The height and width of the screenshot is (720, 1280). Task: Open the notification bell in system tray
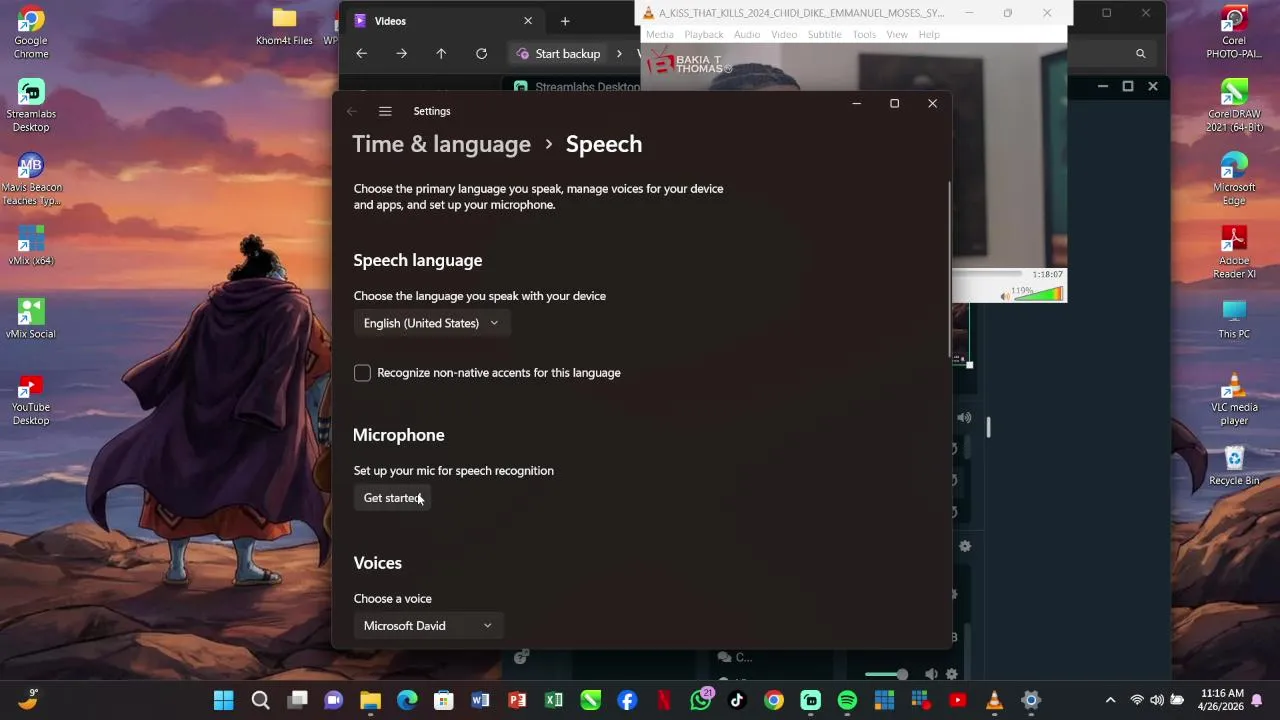(1257, 700)
